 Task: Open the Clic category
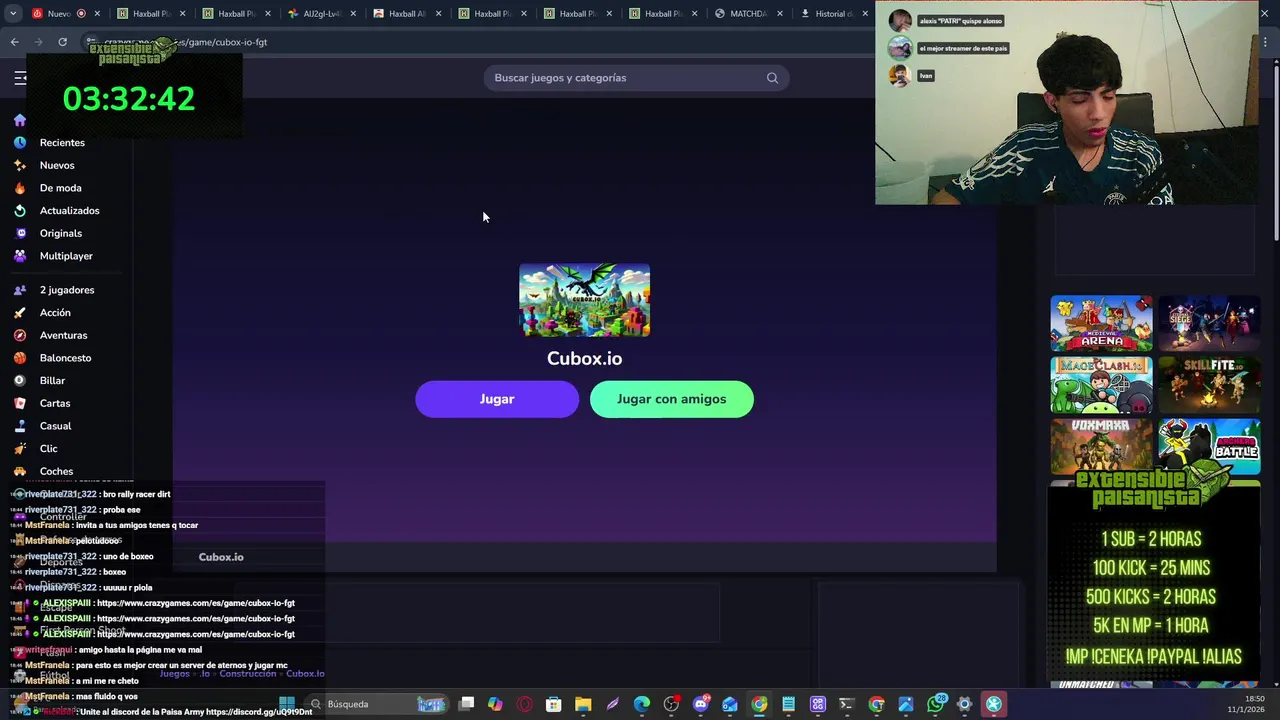(48, 449)
